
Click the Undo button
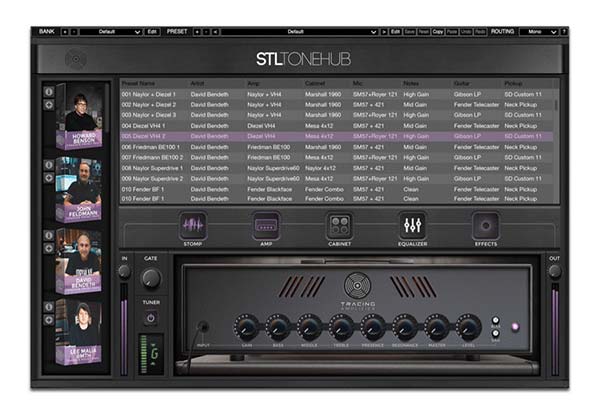[466, 32]
